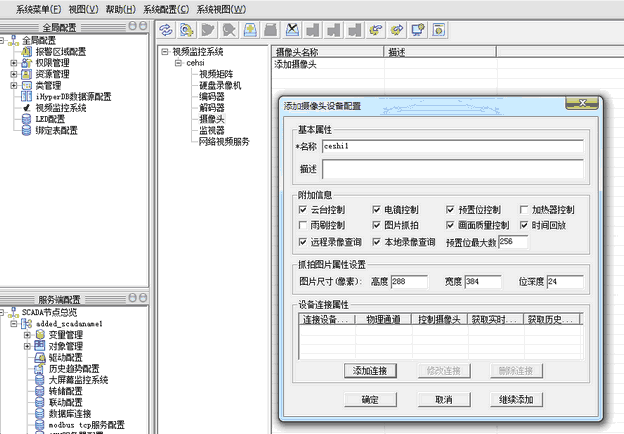Screen dimensions: 624x434
Task: Collapse the added_scadaname1 node
Action: click(x=14, y=323)
